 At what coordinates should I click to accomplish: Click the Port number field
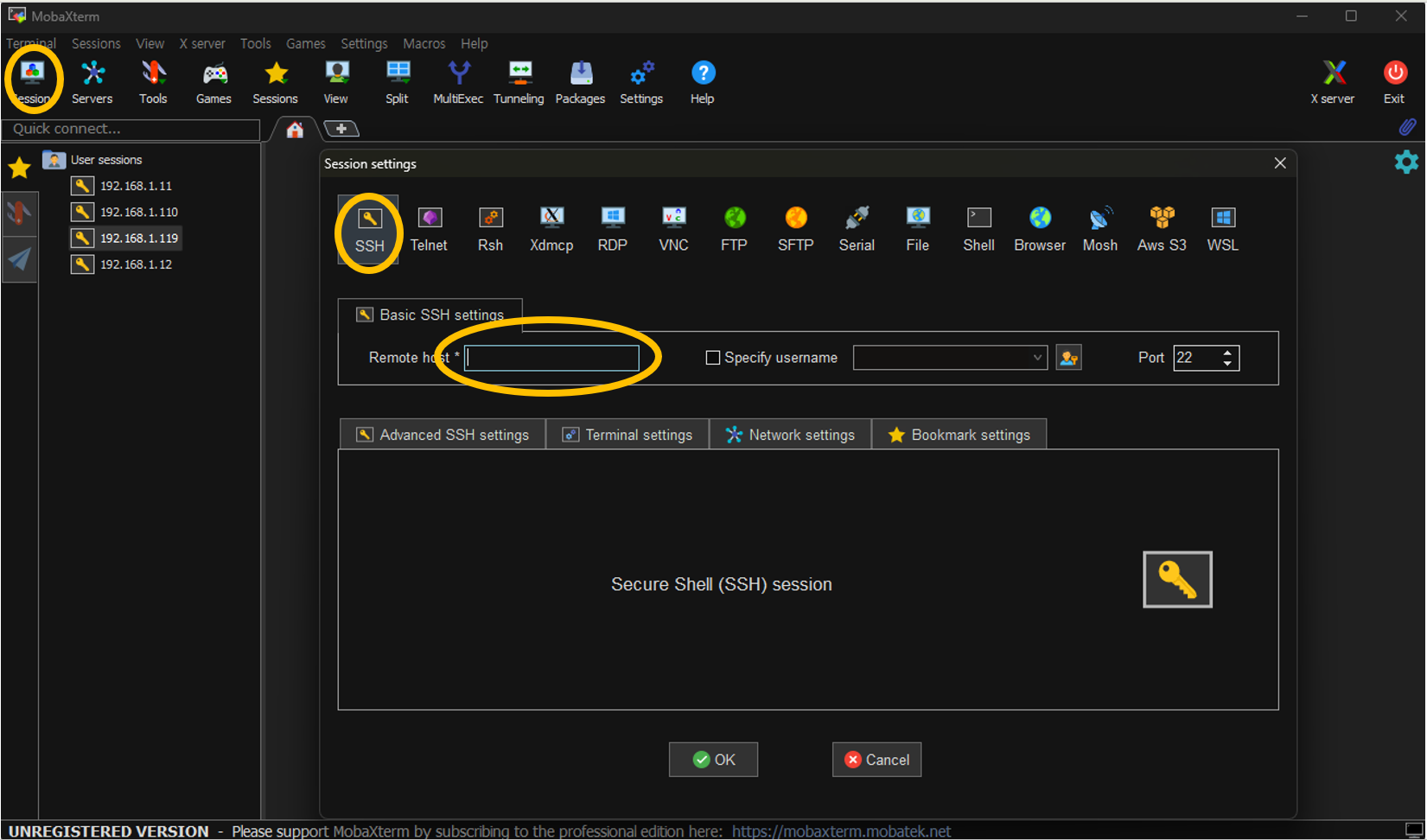pyautogui.click(x=1196, y=358)
